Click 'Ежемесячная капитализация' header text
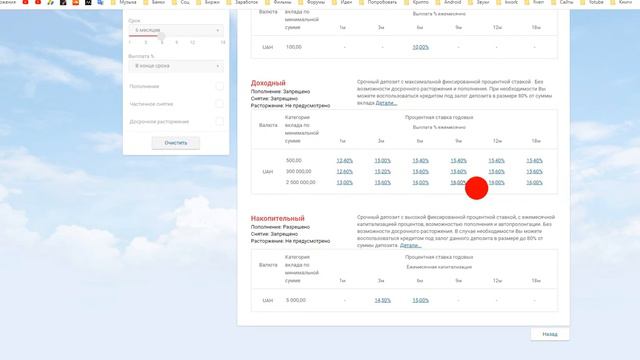The width and height of the screenshot is (640, 360). [x=439, y=267]
